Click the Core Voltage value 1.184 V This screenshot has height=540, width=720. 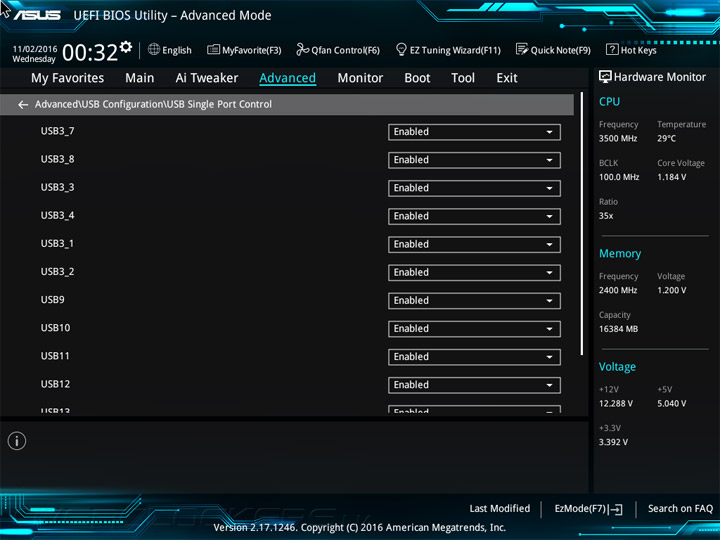coord(671,177)
